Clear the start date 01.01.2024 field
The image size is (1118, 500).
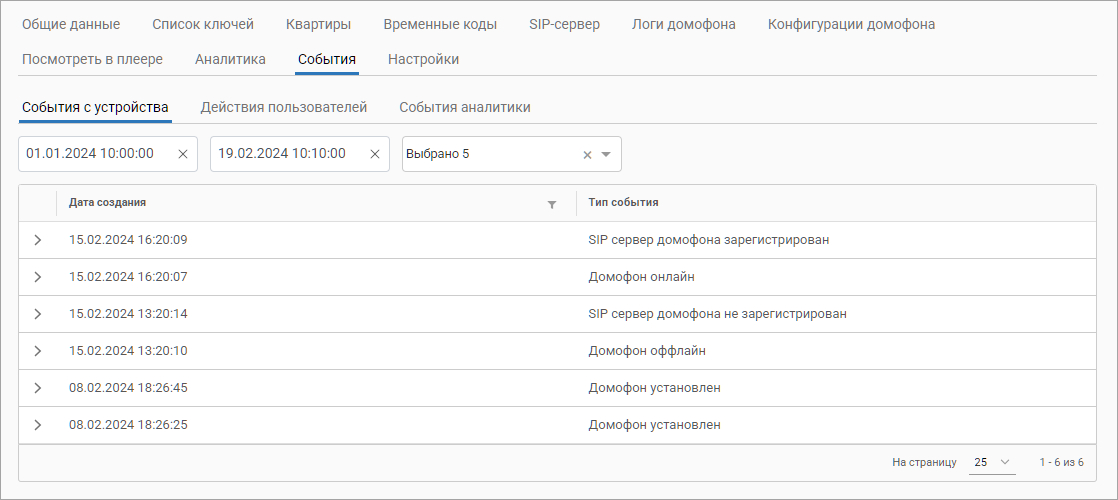tap(183, 154)
